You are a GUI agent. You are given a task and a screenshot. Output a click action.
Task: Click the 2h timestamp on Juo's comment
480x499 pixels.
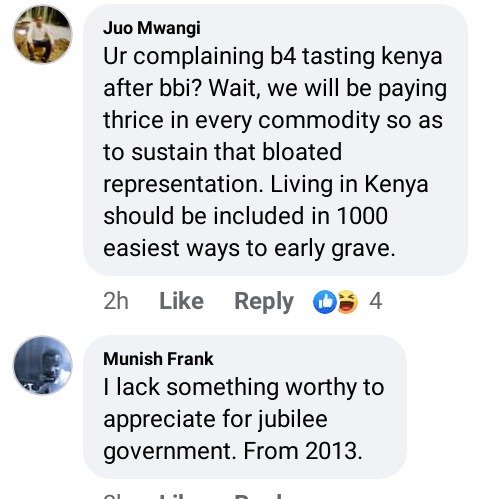coord(116,301)
